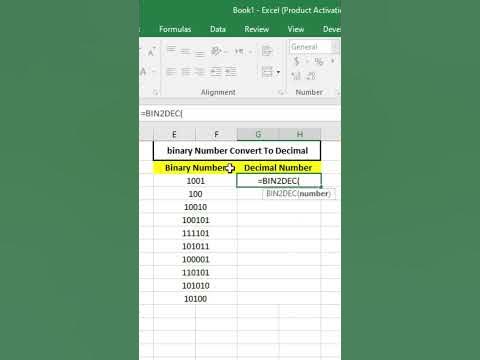Open the Formulas ribbon tab

(175, 29)
